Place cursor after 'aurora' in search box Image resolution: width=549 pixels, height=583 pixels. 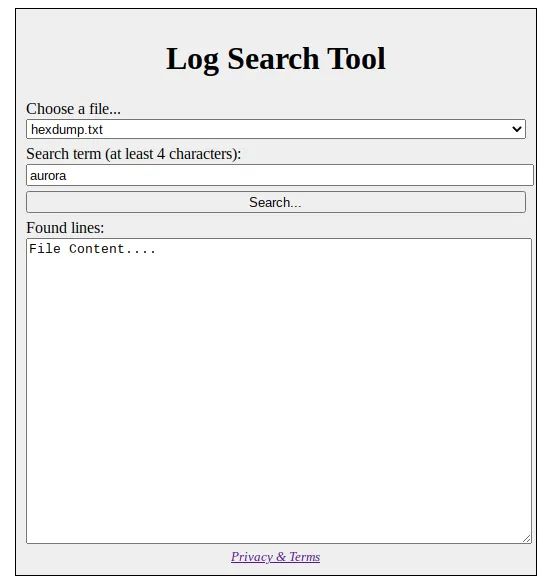pos(67,175)
